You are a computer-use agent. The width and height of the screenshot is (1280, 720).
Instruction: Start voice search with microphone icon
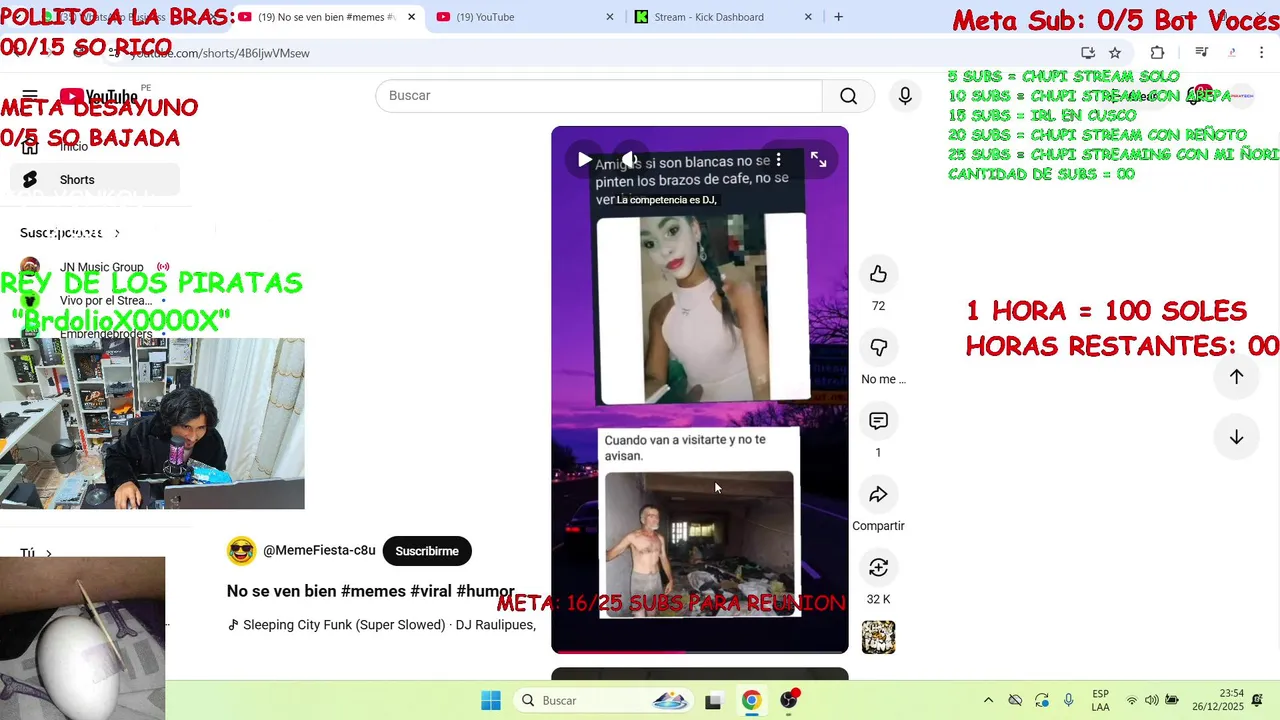905,96
